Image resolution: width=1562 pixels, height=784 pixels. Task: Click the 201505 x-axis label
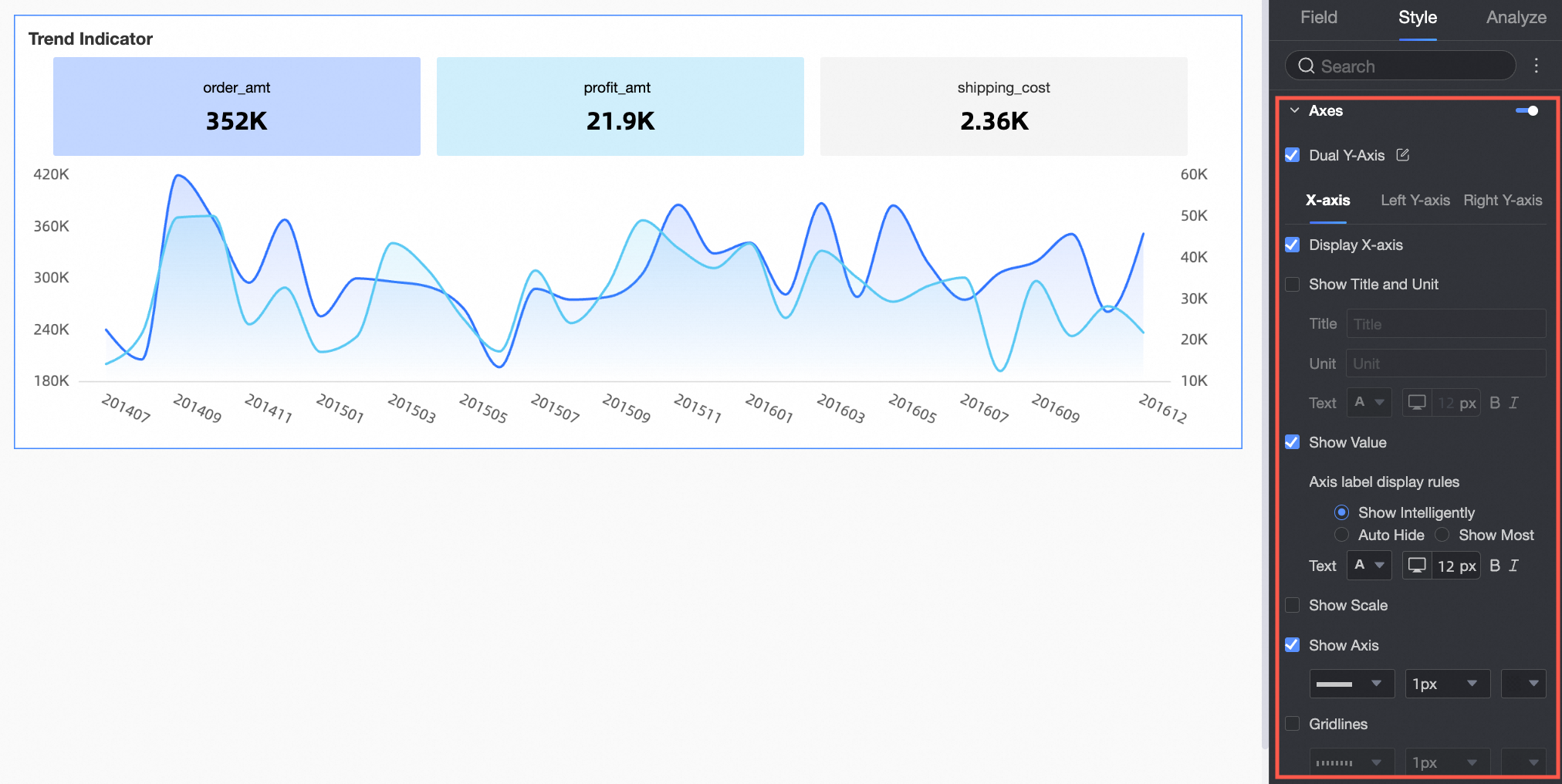pos(483,408)
